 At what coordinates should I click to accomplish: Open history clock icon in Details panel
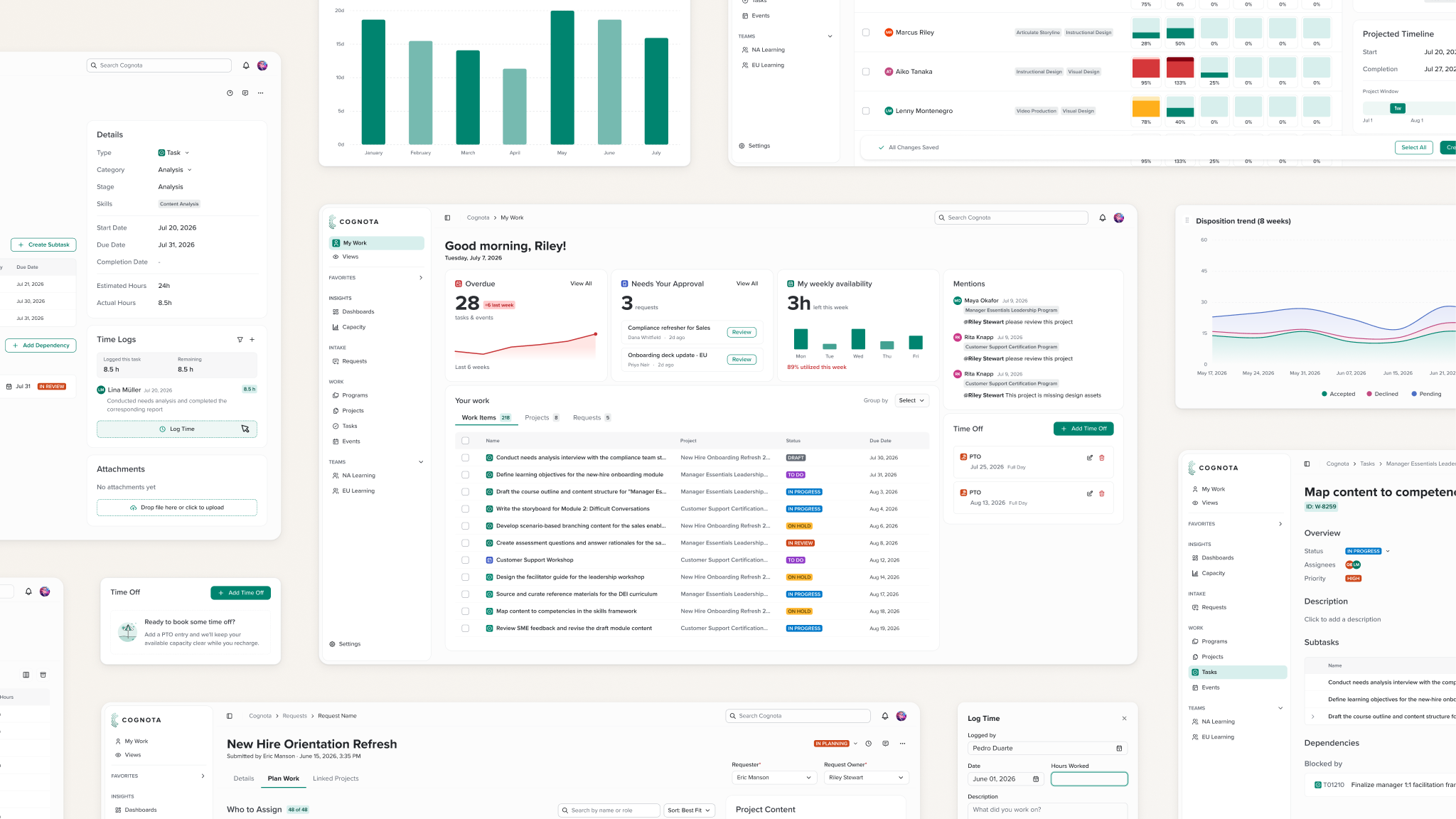[x=230, y=93]
